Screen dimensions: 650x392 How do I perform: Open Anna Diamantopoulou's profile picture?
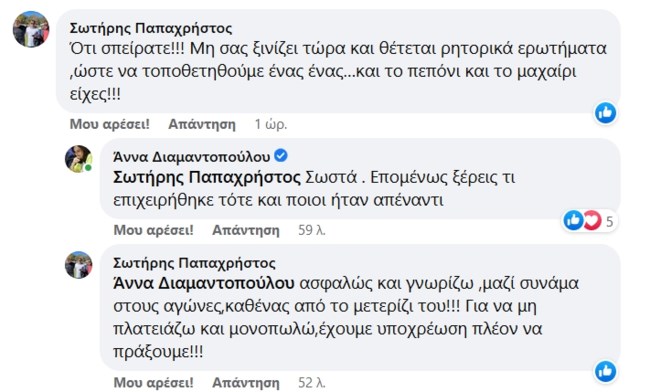(78, 159)
